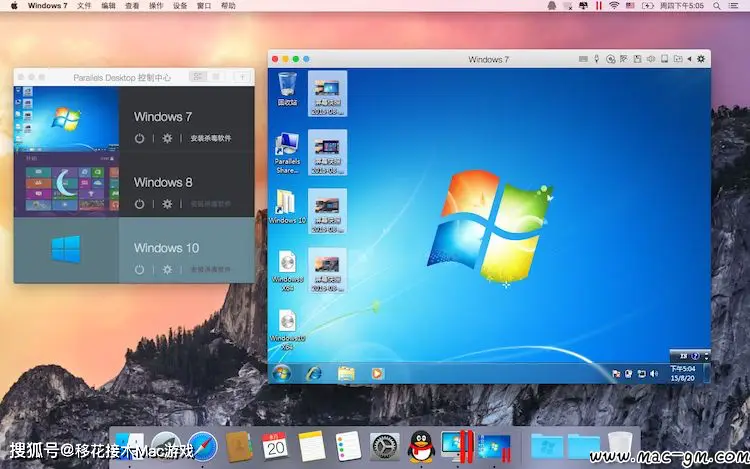This screenshot has width=750, height=469.
Task: Open Windows Media Player from taskbar
Action: (377, 373)
